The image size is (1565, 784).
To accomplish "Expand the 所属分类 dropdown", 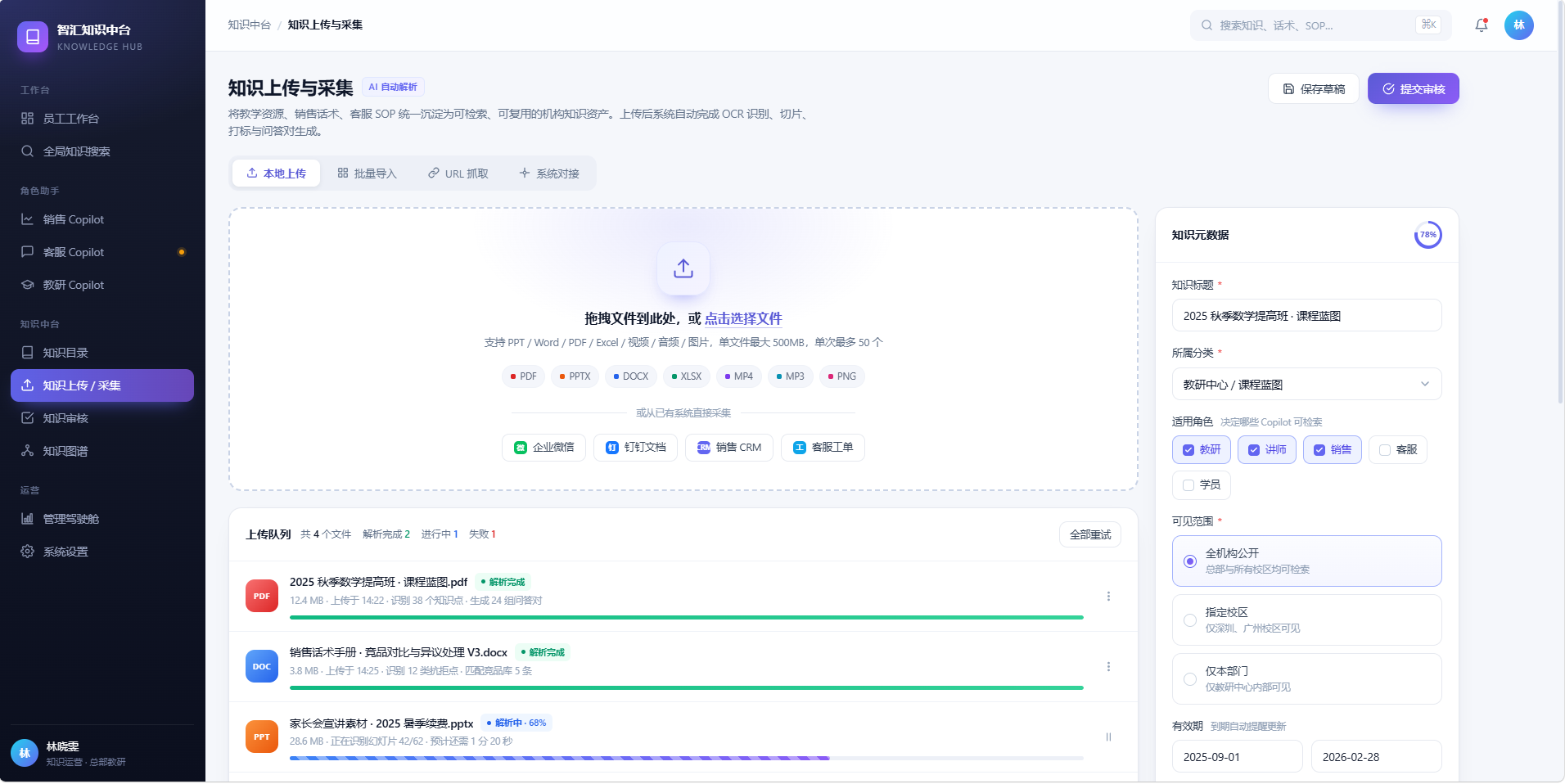I will click(x=1306, y=385).
